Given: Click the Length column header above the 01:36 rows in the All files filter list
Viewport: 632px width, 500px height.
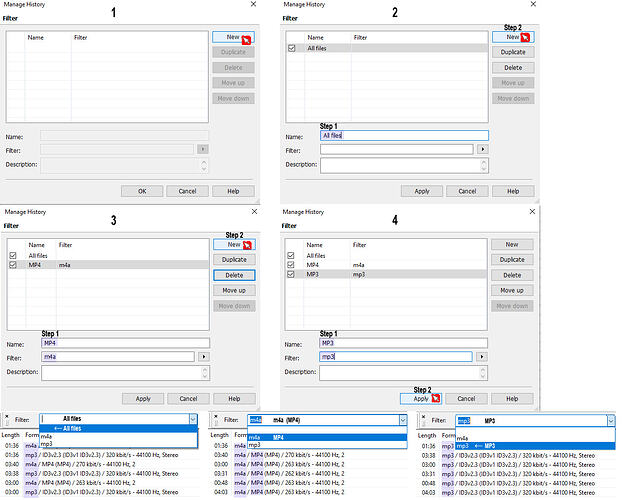Looking at the screenshot, I should (x=10, y=435).
